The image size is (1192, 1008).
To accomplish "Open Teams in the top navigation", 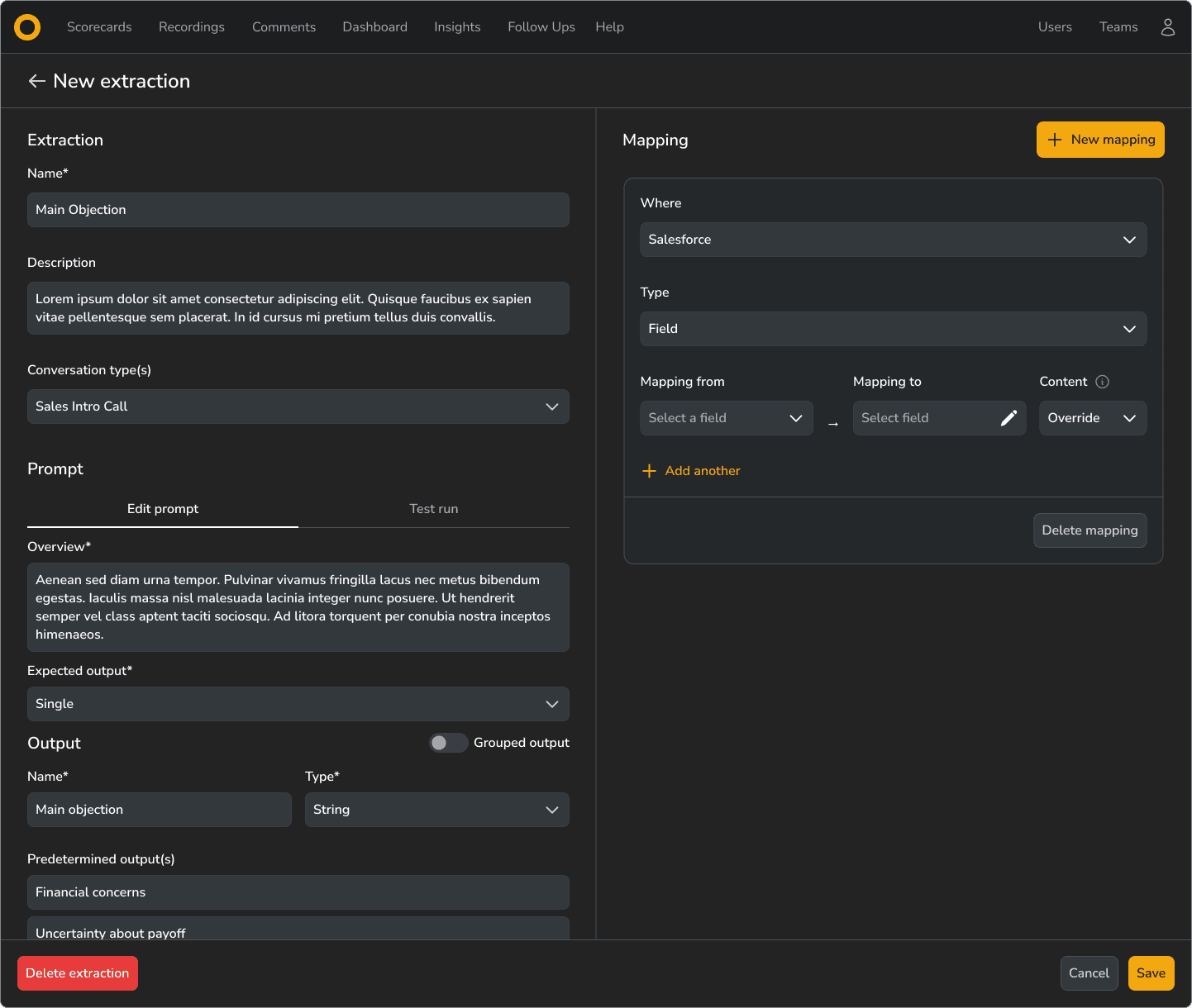I will point(1118,27).
